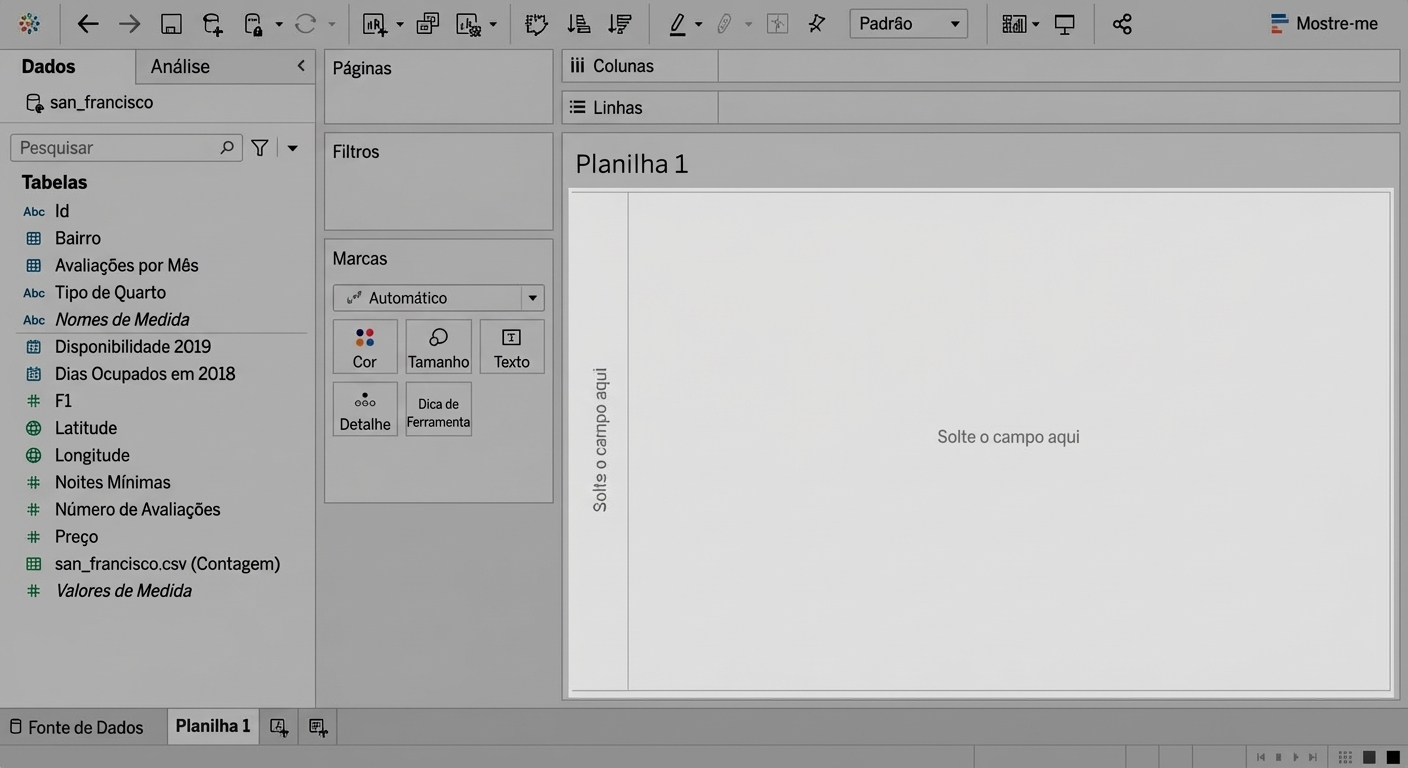Open Presentation mode from the toolbar
Viewport: 1408px width, 768px height.
(1065, 24)
